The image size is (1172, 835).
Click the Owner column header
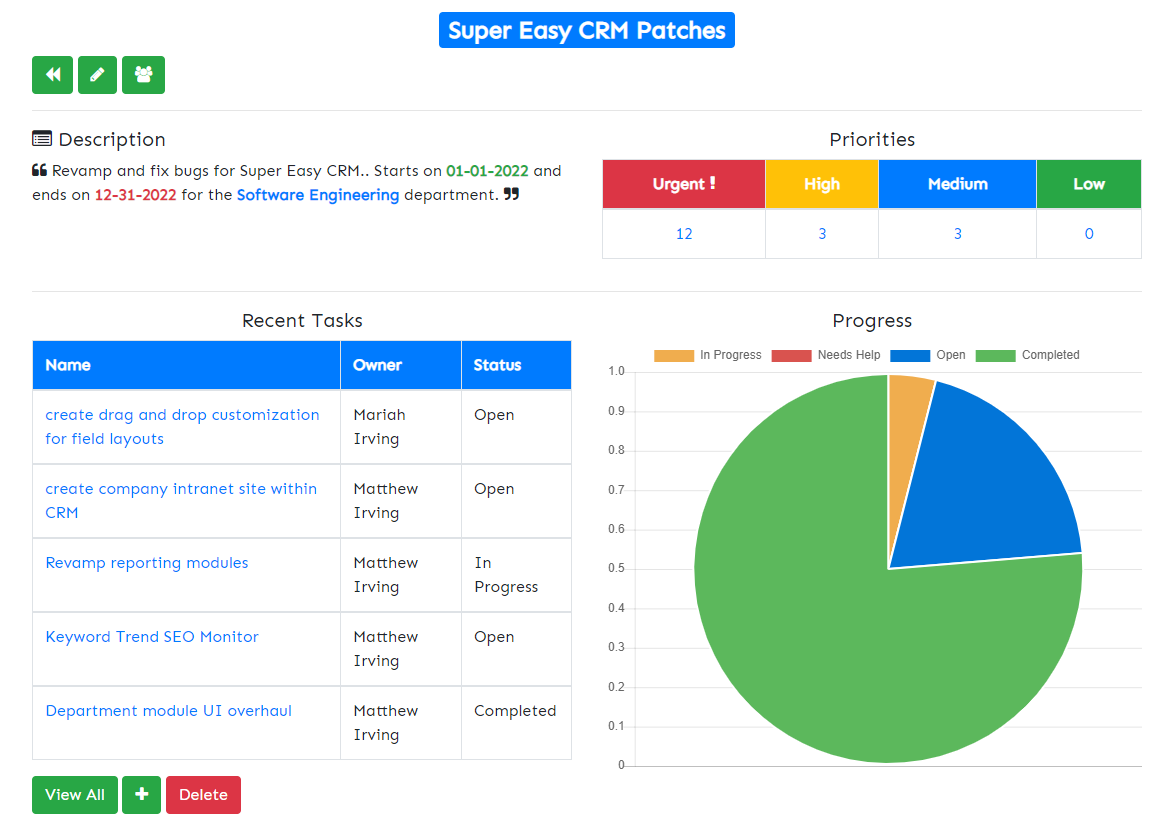tap(401, 366)
